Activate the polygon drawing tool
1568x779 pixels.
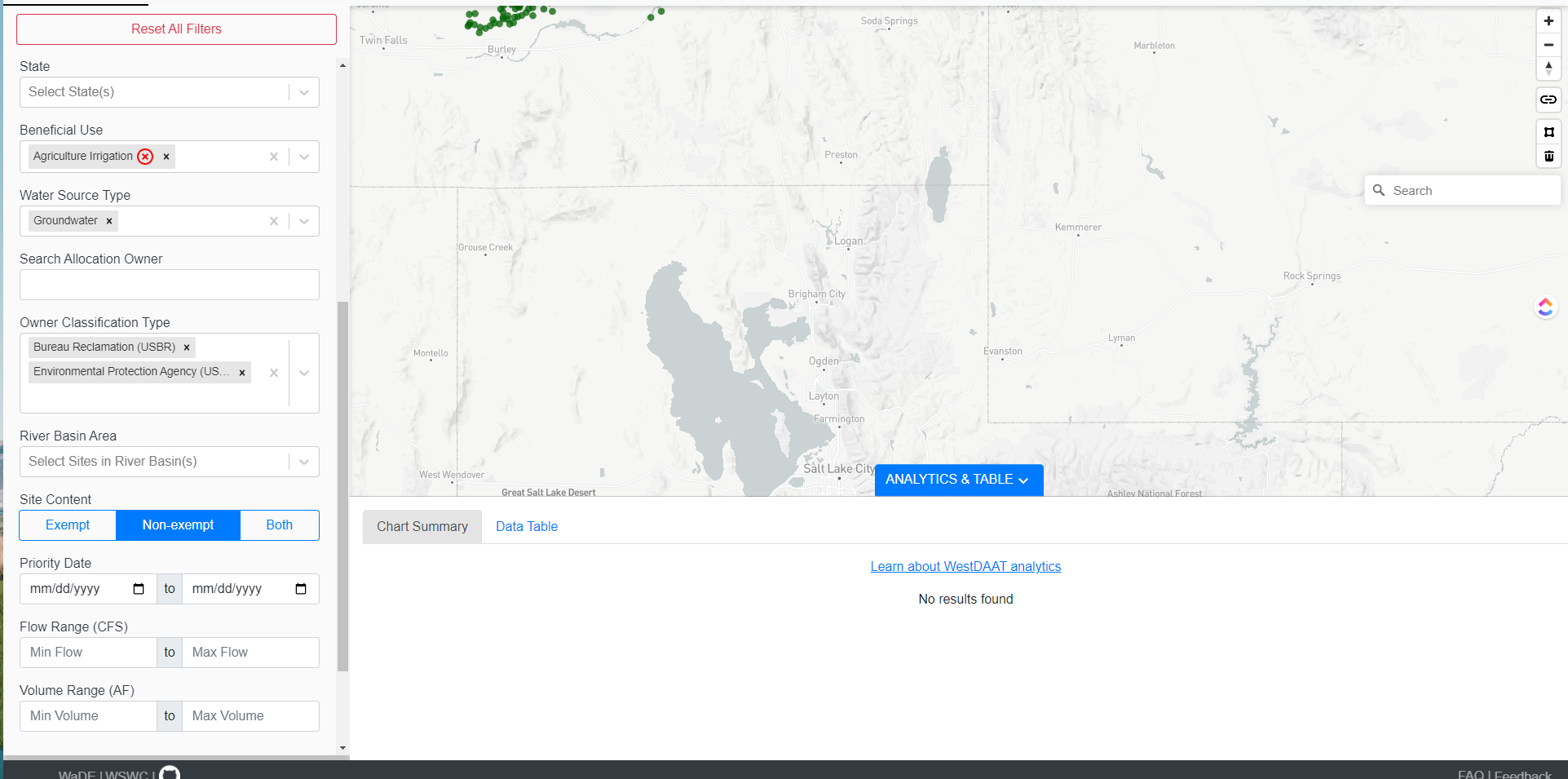tap(1548, 131)
